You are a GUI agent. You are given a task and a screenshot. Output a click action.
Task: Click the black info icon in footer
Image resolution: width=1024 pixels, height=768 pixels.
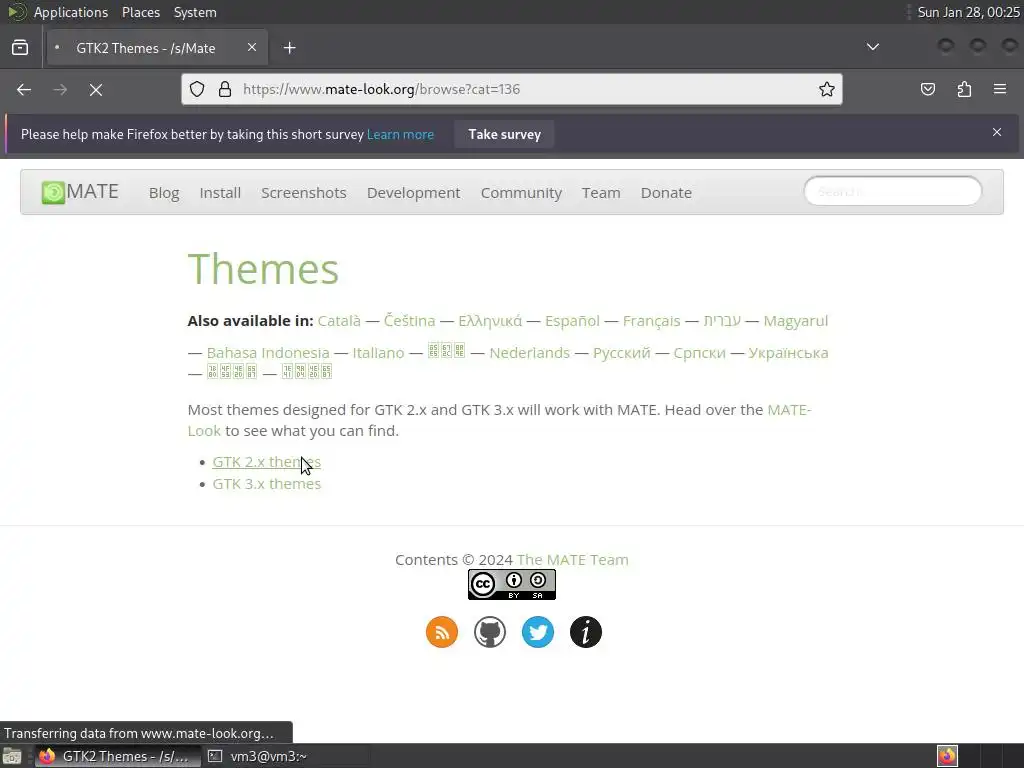[586, 632]
